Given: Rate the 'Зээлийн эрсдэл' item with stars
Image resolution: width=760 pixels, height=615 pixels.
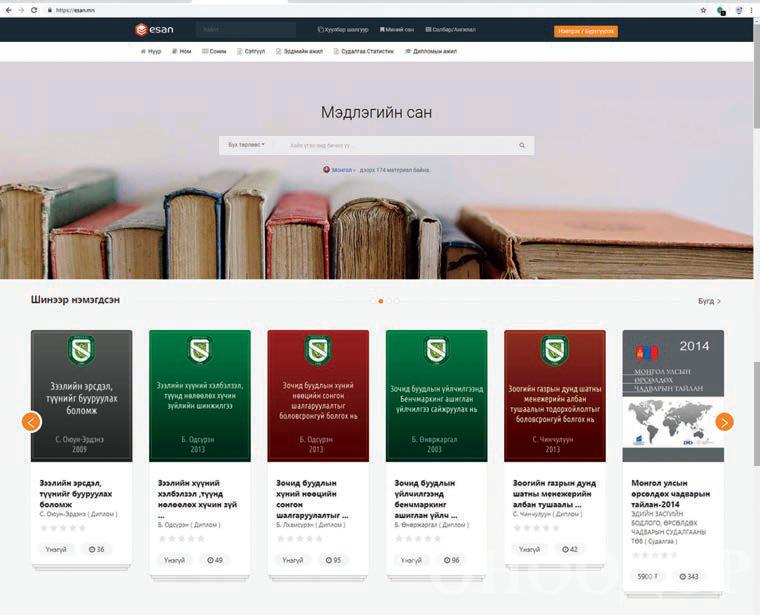Looking at the screenshot, I should pyautogui.click(x=62, y=527).
